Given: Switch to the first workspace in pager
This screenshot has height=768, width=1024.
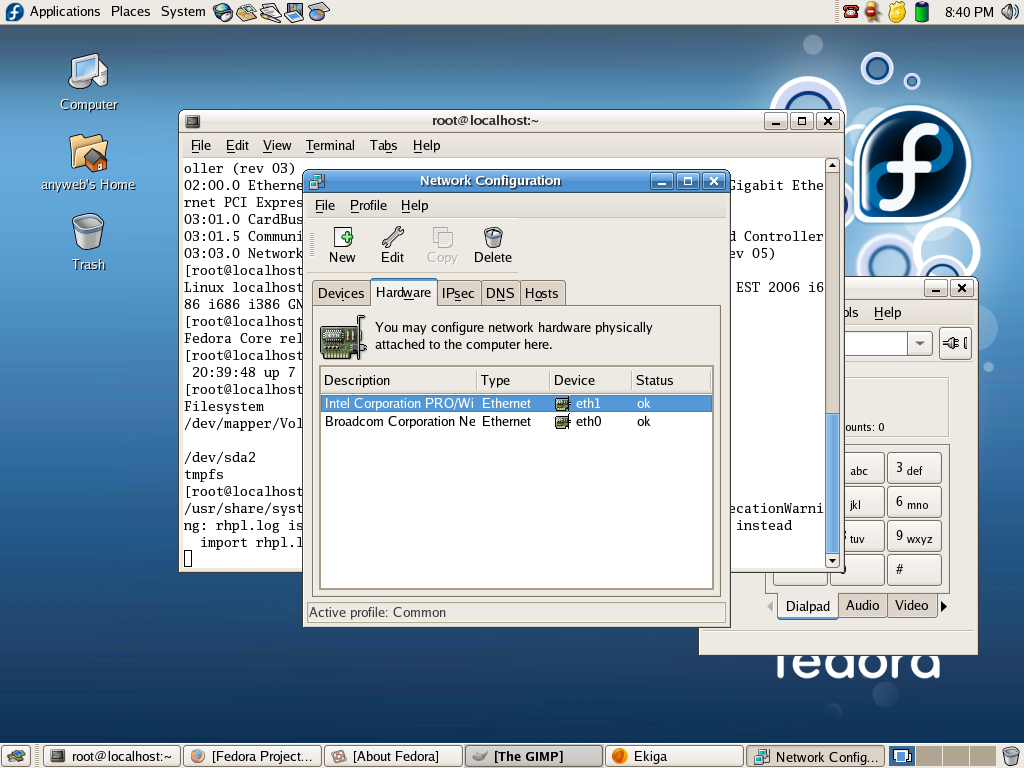Looking at the screenshot, I should click(x=902, y=756).
